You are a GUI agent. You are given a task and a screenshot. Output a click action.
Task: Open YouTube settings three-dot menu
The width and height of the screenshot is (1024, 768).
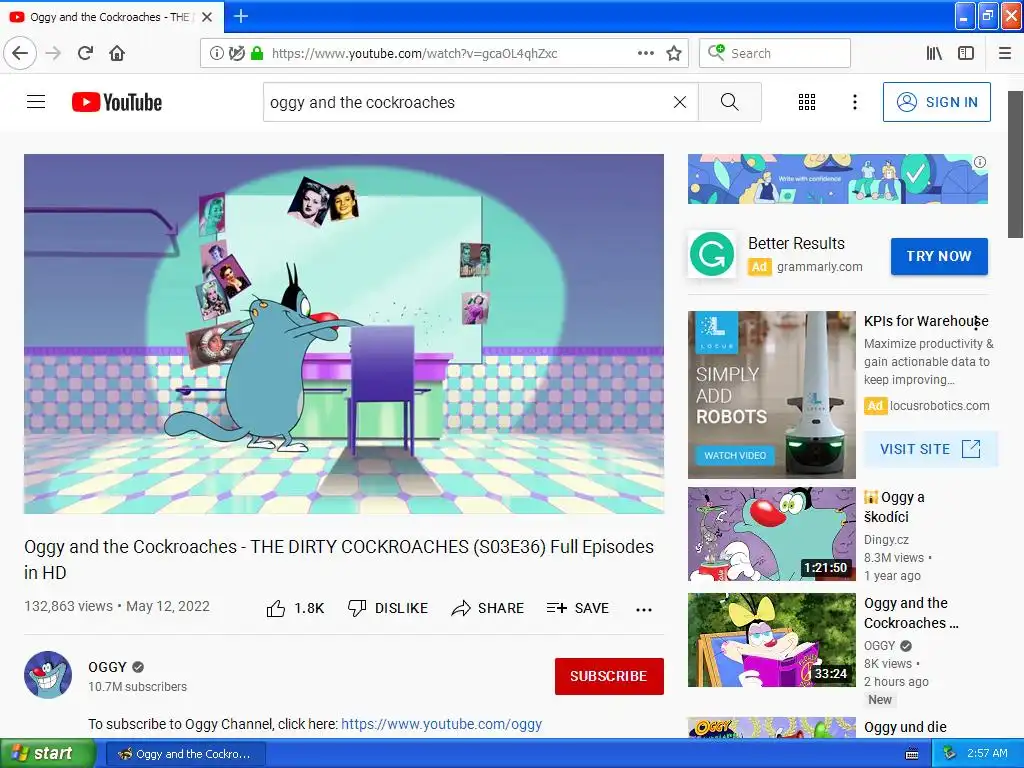854,102
